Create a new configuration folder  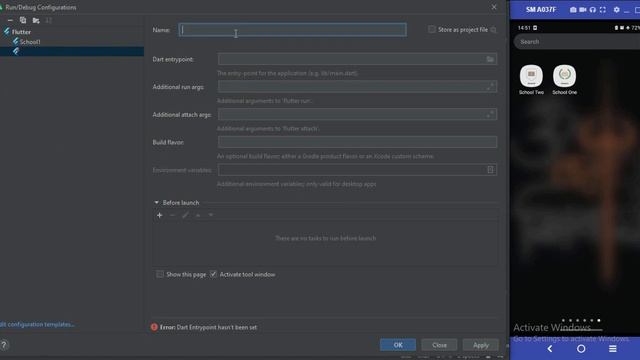[36, 20]
